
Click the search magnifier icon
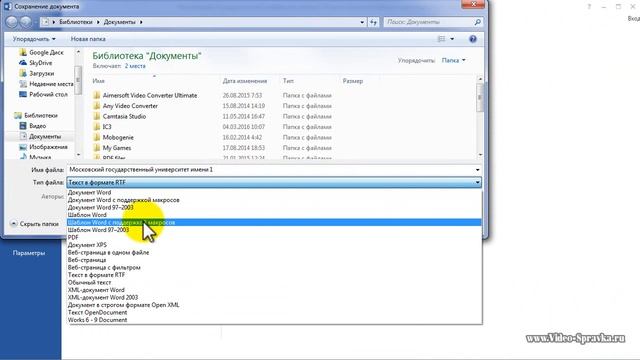477,22
